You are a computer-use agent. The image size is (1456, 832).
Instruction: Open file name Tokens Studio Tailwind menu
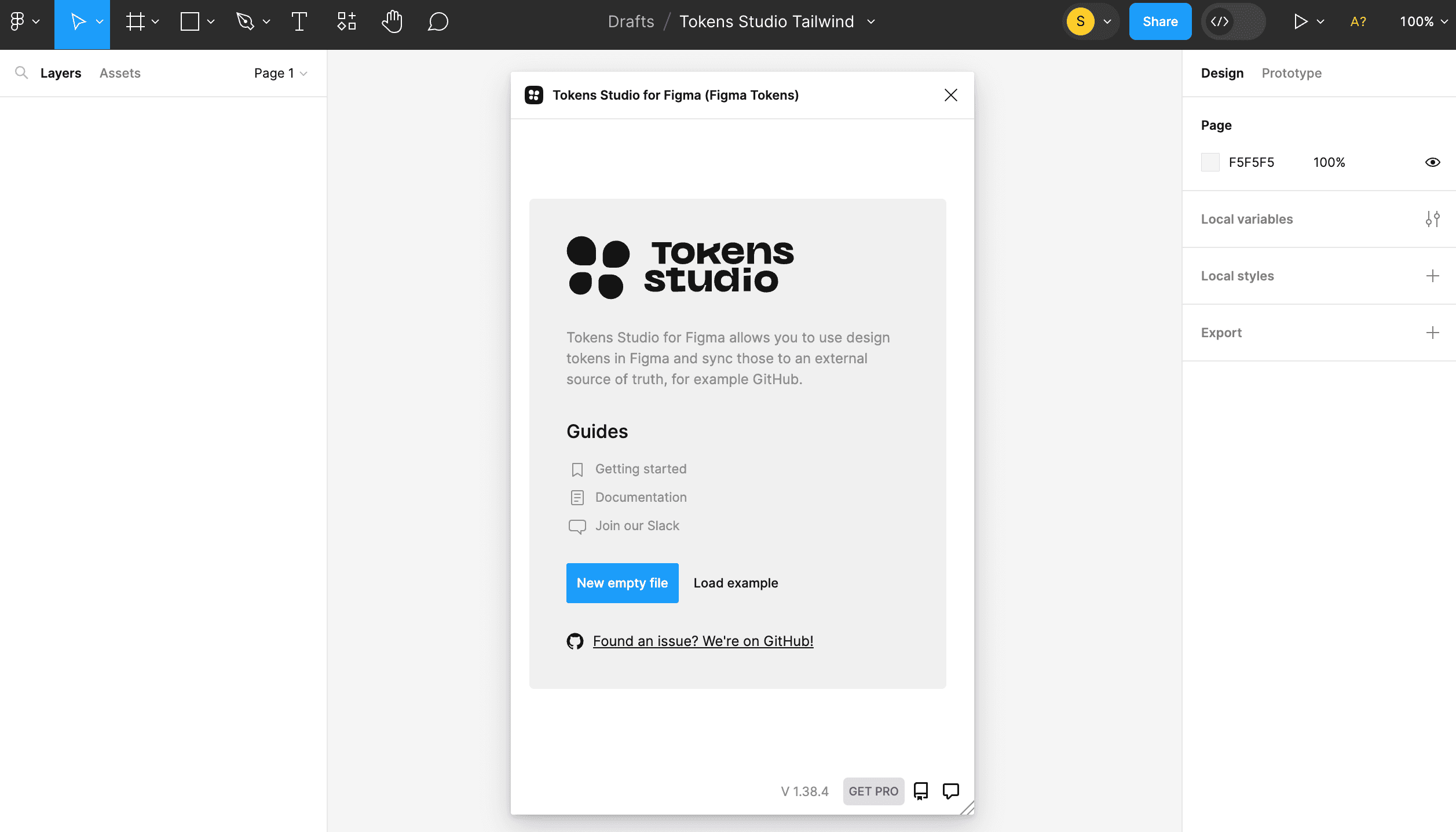click(x=776, y=22)
